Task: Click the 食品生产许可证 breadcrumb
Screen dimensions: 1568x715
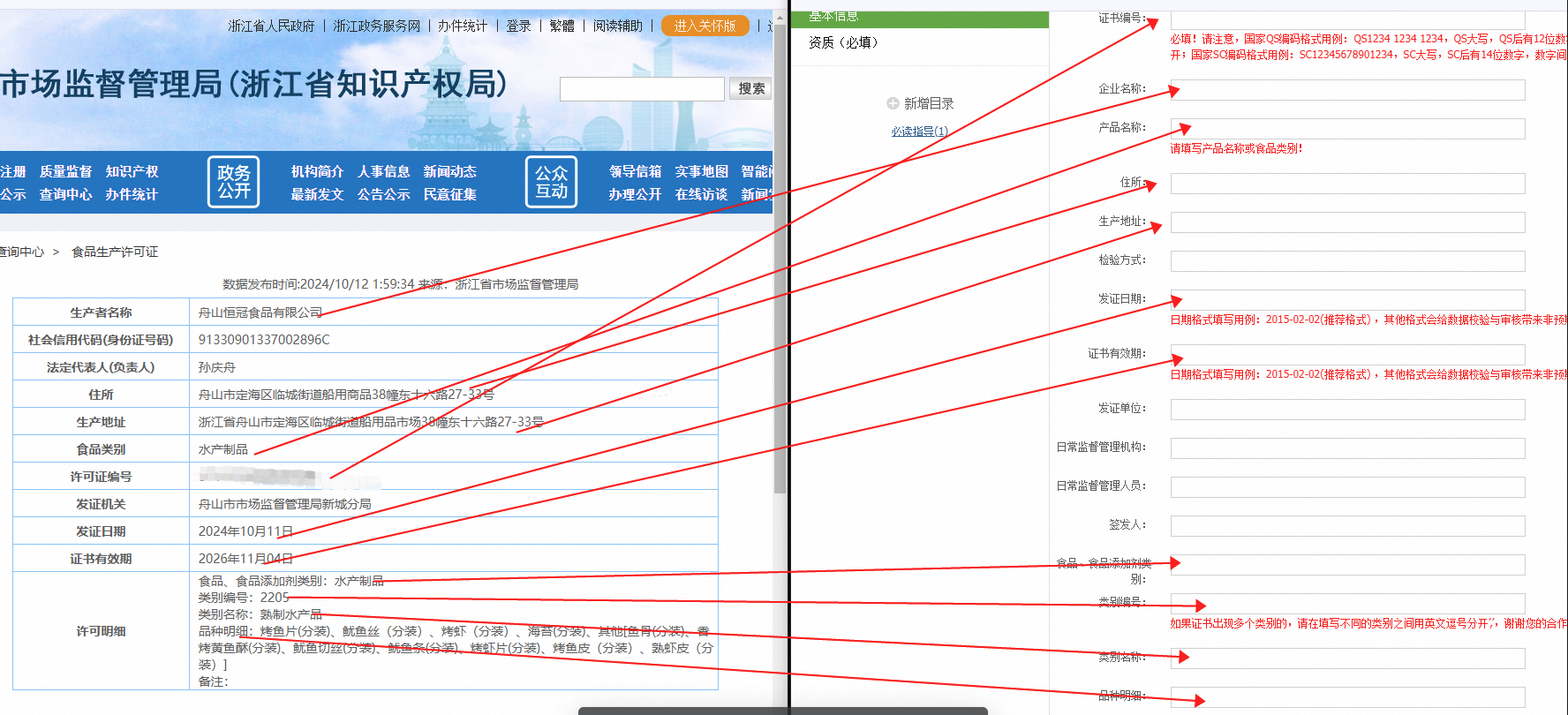Action: [x=115, y=252]
